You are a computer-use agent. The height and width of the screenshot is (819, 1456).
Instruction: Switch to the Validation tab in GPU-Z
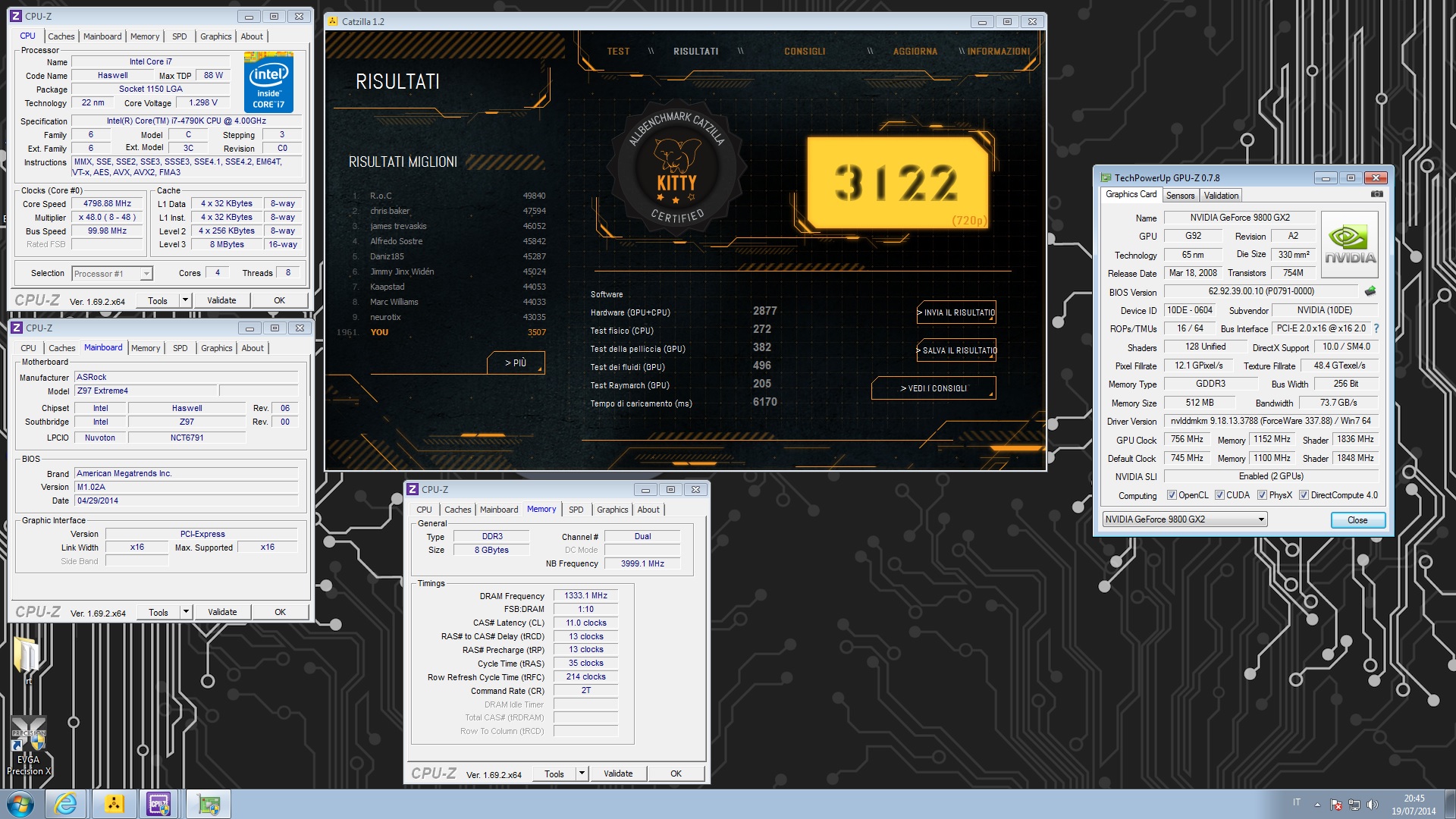coord(1221,196)
